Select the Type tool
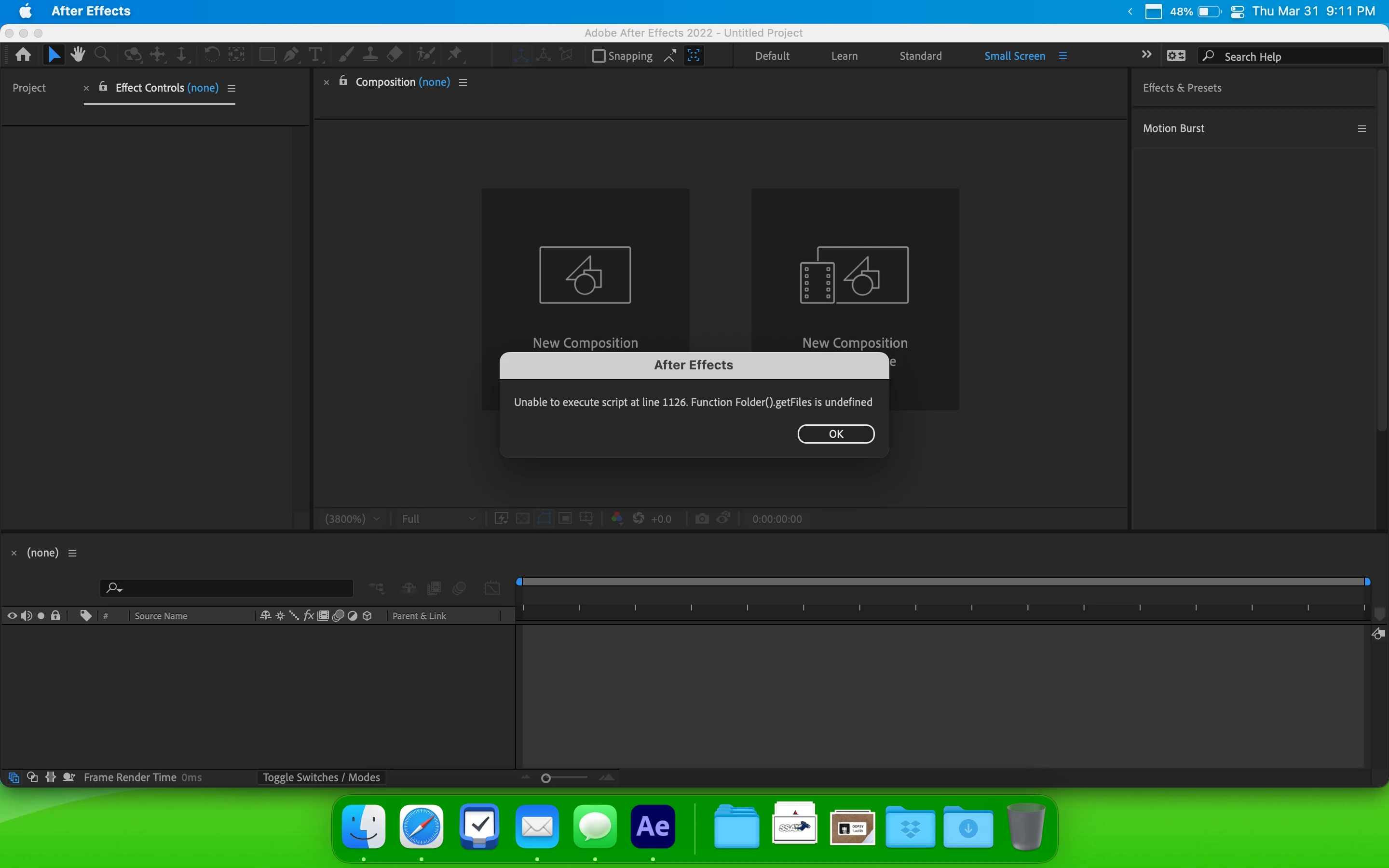This screenshot has height=868, width=1389. click(315, 55)
